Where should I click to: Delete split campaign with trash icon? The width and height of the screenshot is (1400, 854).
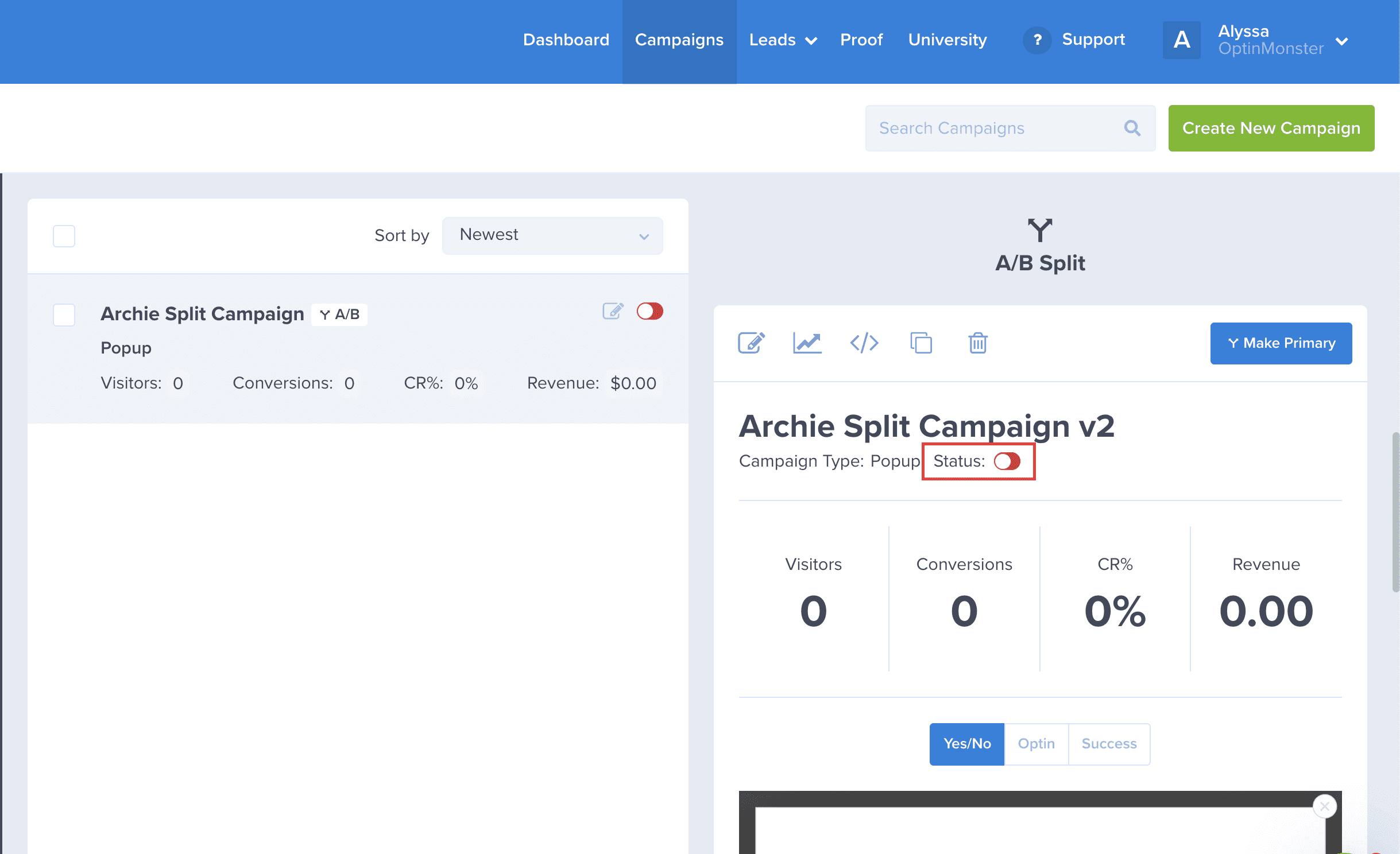coord(977,343)
